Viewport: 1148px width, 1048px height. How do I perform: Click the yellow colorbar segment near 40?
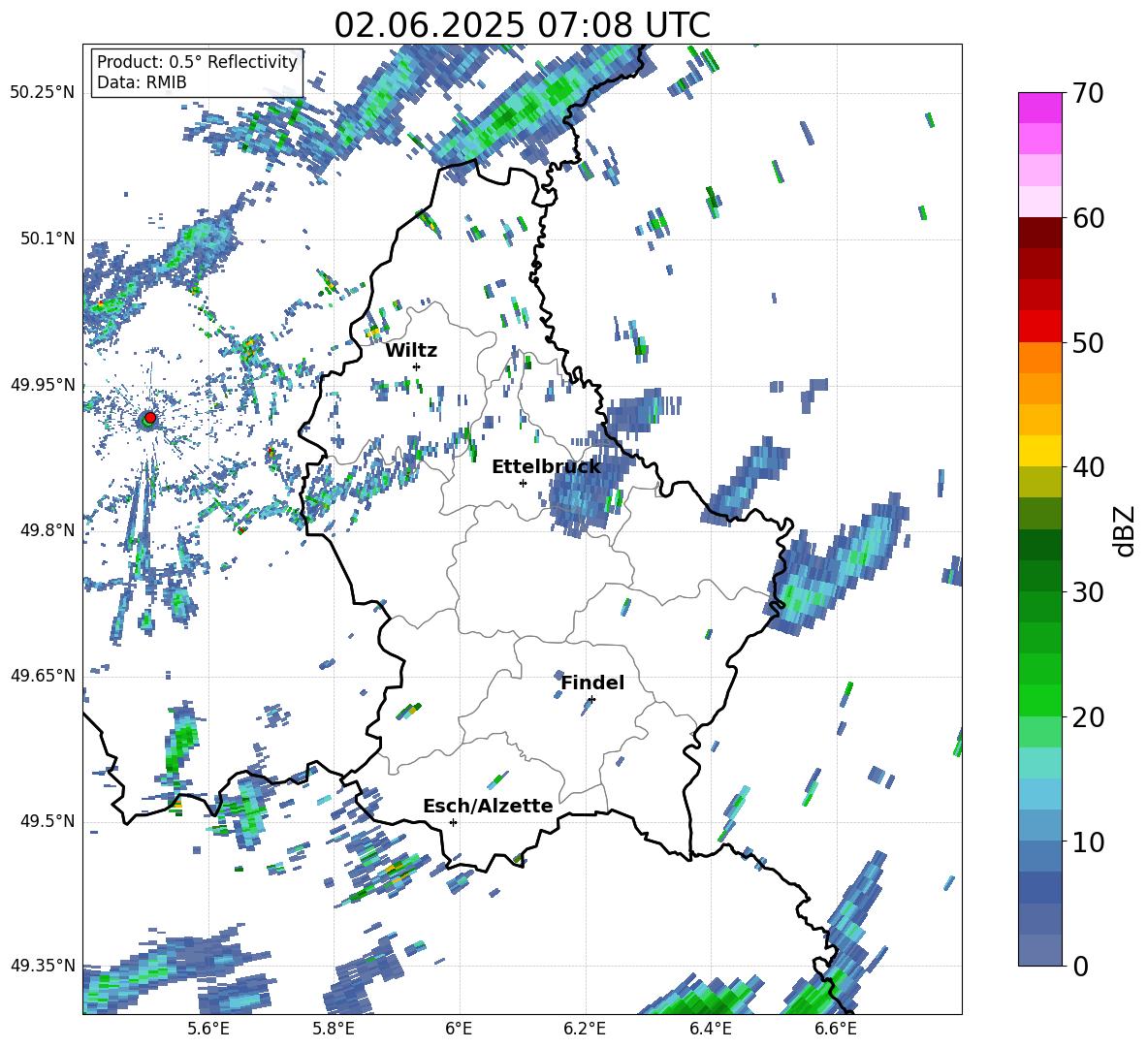1039,451
